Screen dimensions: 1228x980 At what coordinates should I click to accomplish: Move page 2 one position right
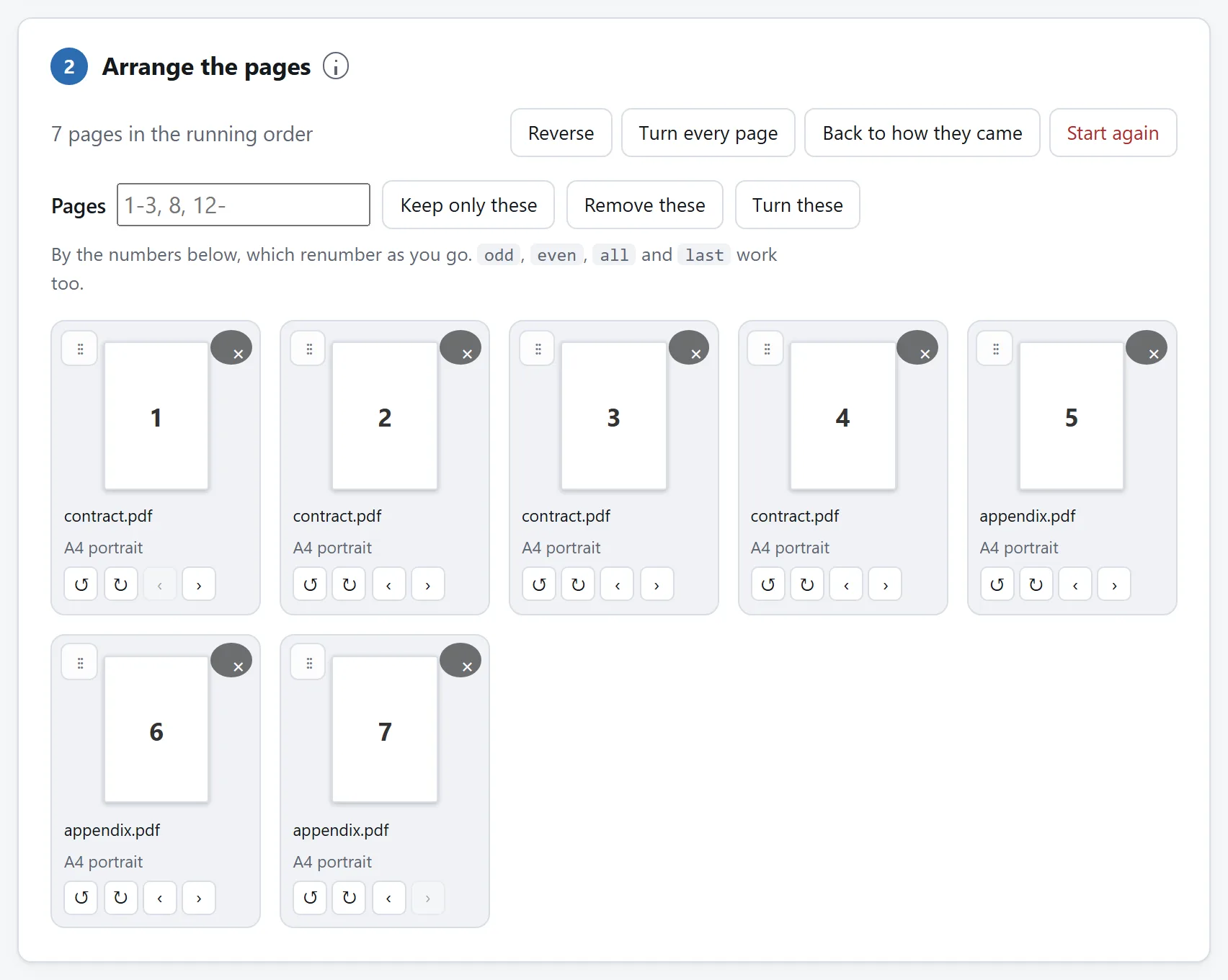[x=428, y=584]
